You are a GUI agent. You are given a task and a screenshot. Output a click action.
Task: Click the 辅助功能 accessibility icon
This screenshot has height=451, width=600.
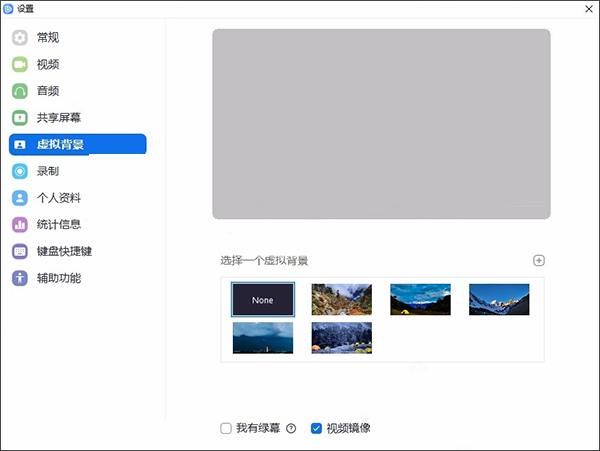(20, 278)
